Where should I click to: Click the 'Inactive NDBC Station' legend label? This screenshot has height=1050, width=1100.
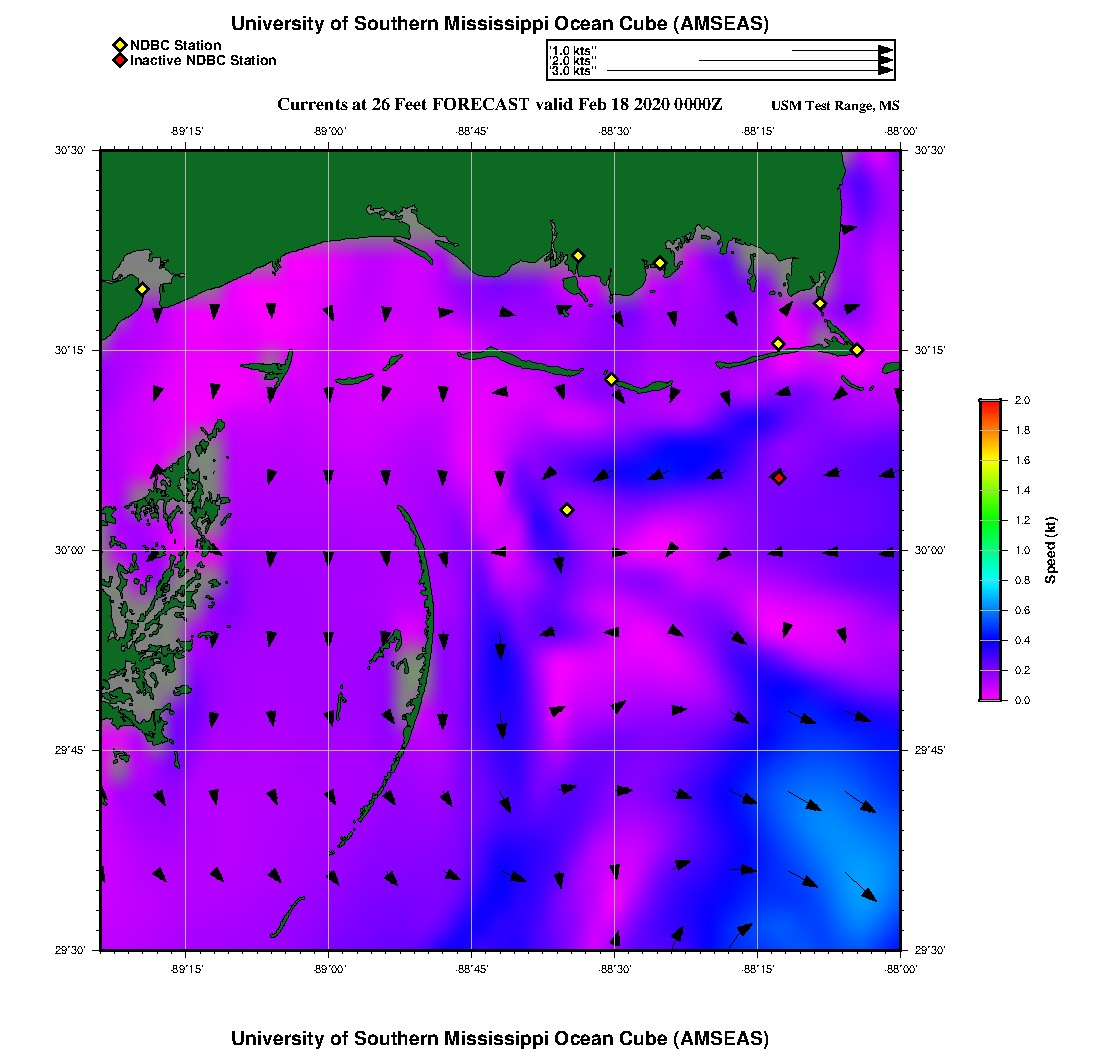tap(203, 60)
